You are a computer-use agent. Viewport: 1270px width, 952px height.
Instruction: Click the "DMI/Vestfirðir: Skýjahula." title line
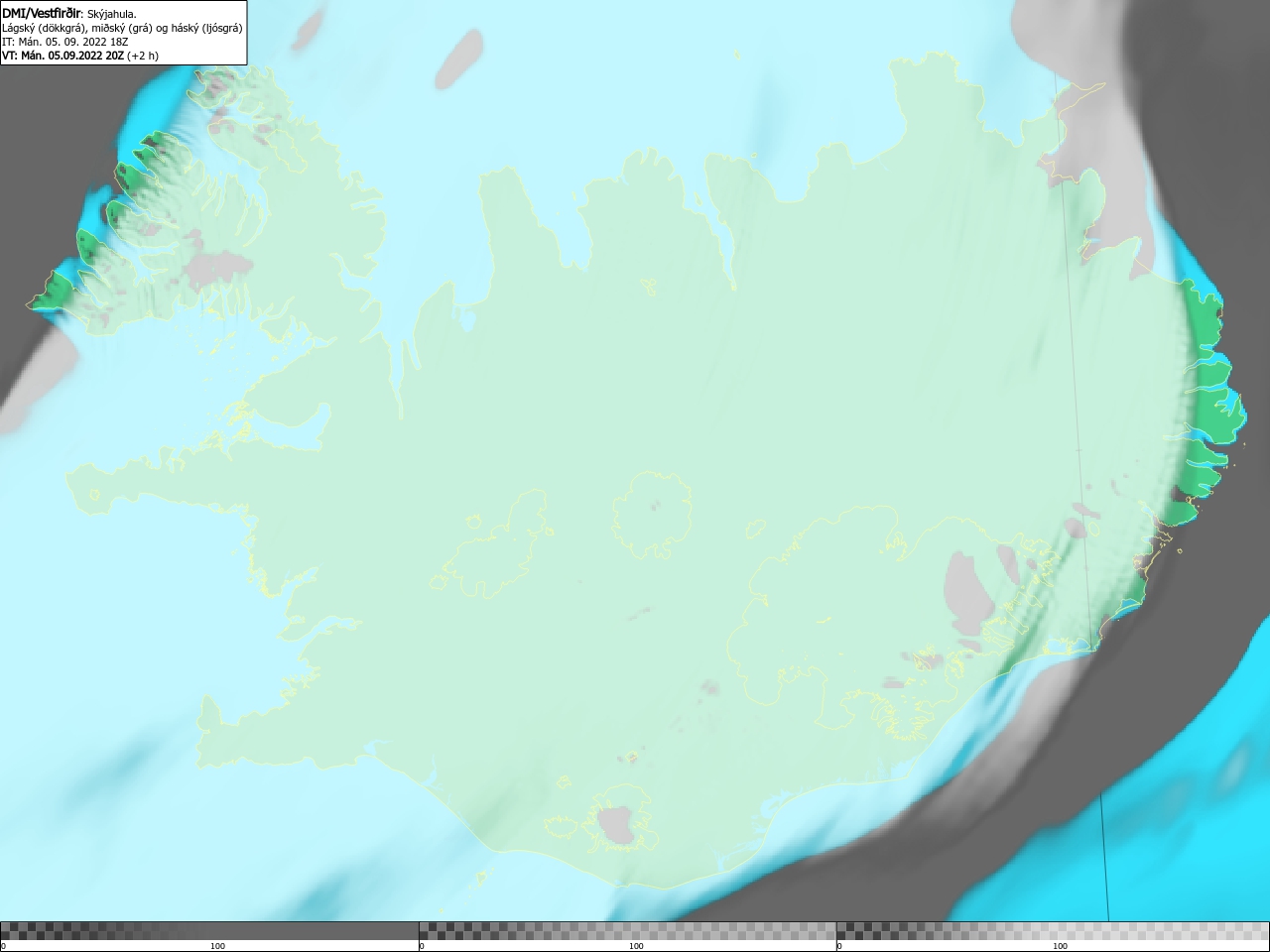[69, 14]
